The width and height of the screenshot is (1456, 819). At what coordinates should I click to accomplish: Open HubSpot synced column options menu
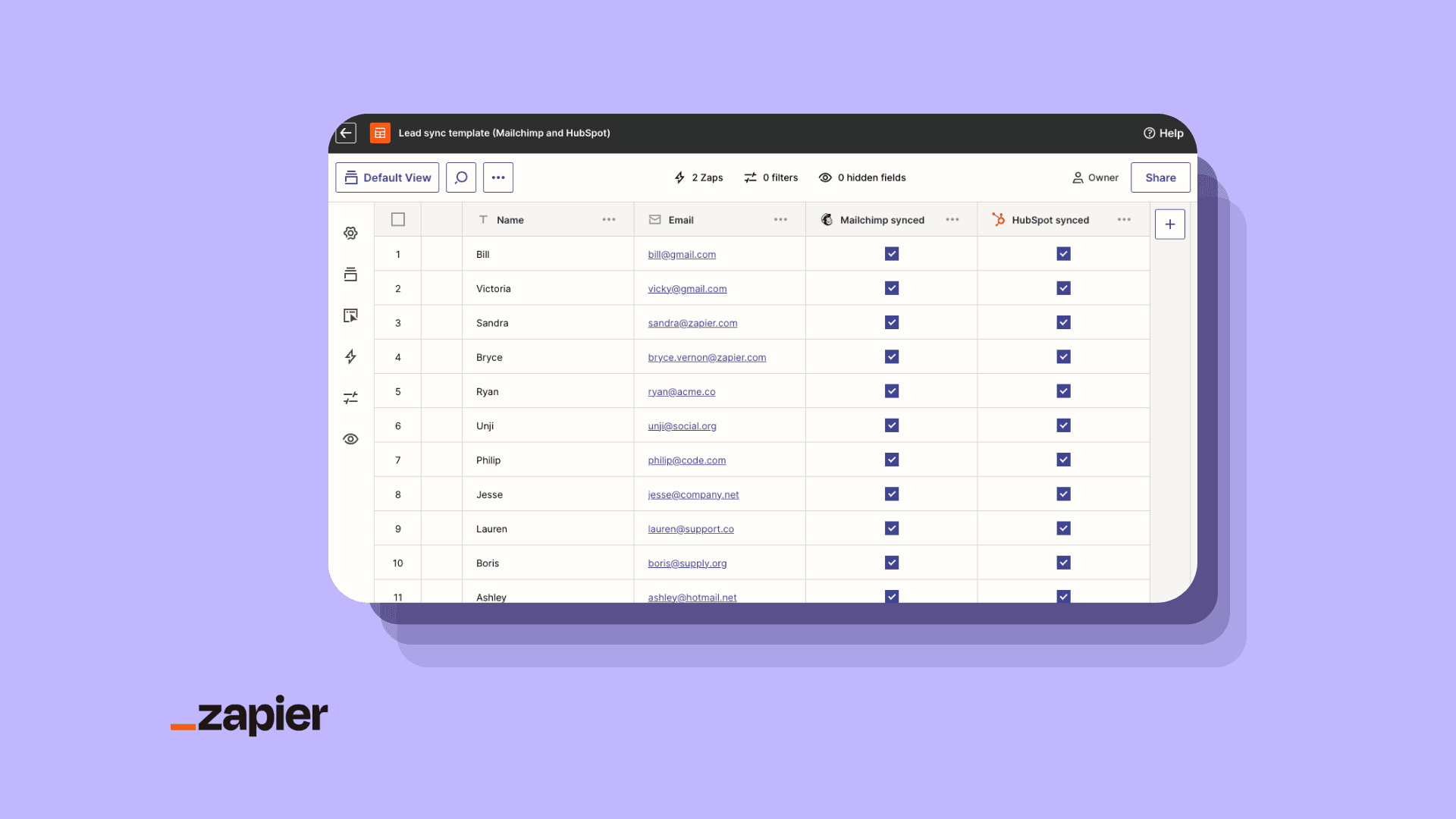tap(1124, 219)
